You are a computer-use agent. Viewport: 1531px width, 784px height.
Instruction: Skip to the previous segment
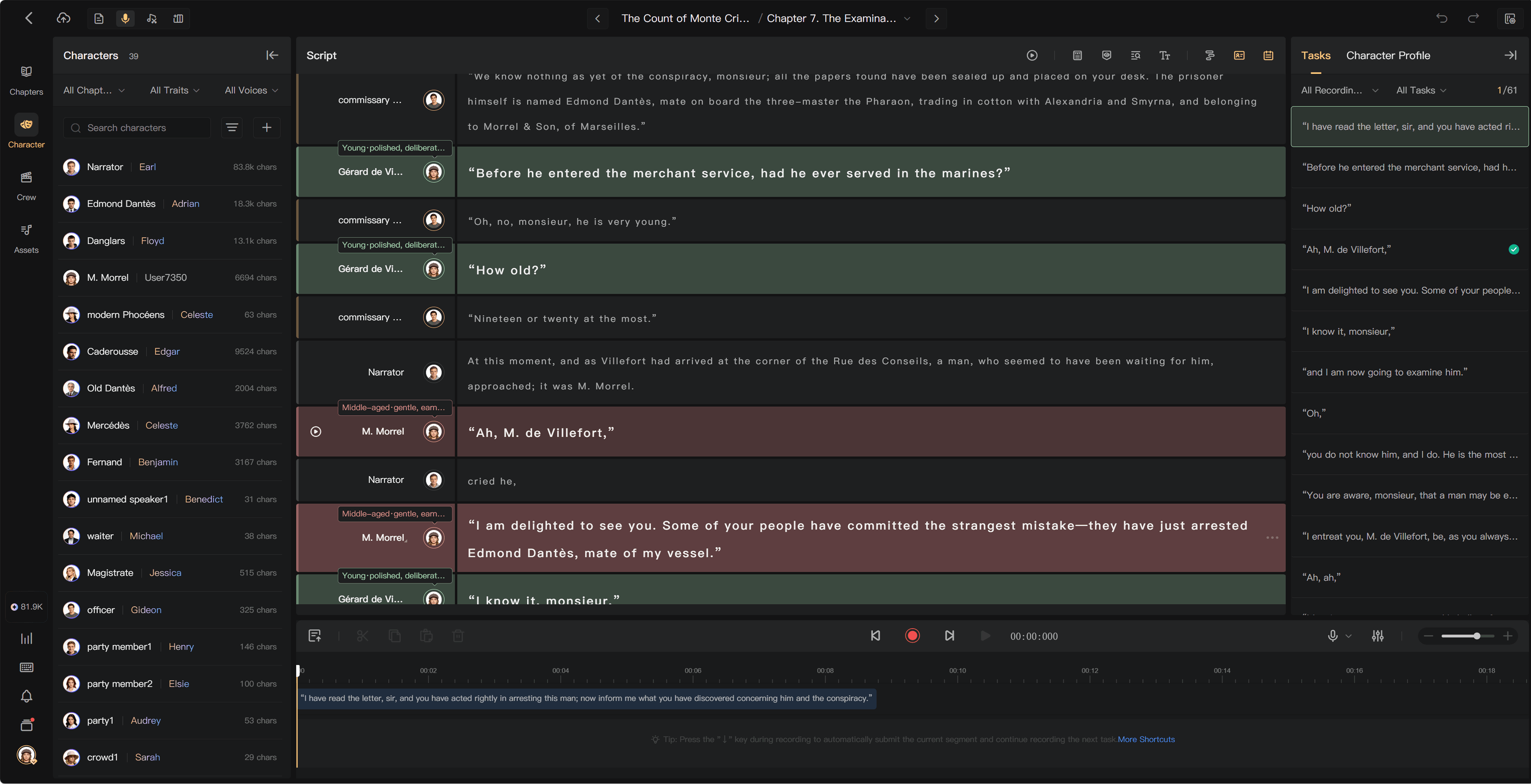coord(875,636)
